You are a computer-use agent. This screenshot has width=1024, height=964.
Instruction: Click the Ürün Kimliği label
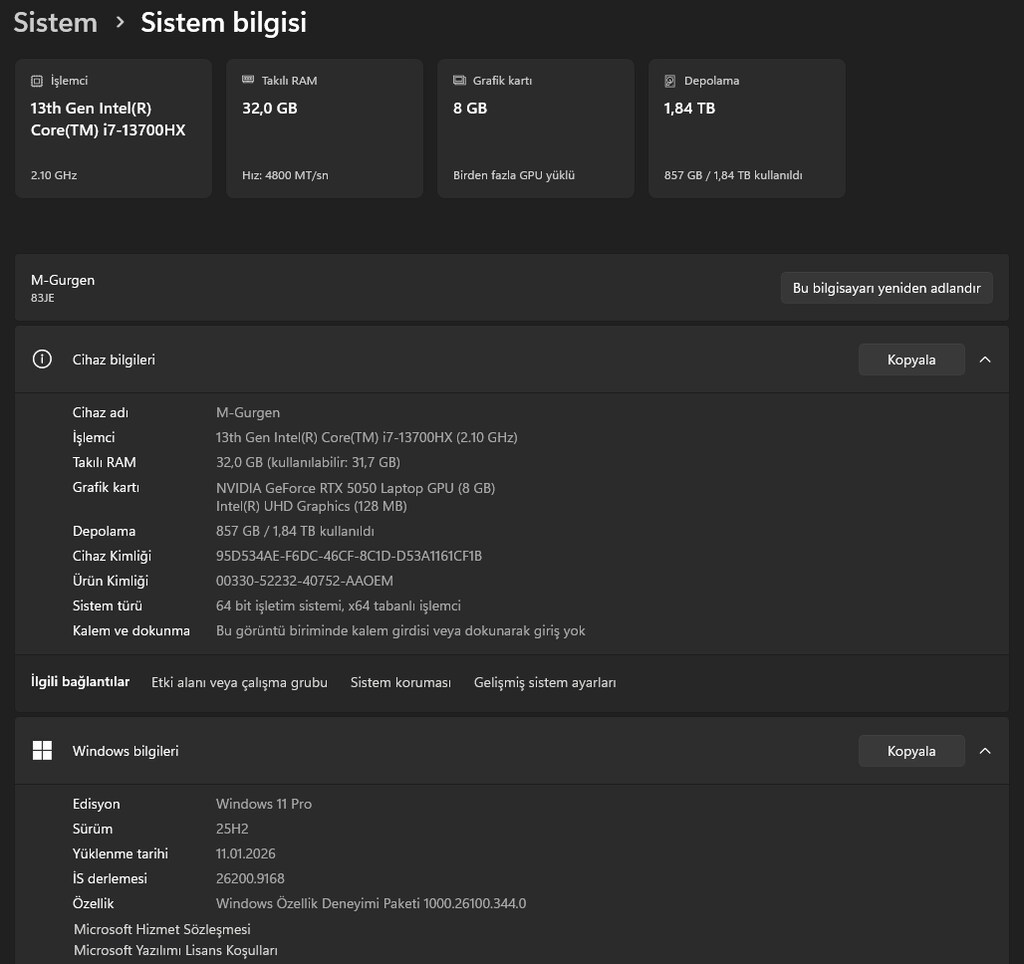pyautogui.click(x=110, y=581)
